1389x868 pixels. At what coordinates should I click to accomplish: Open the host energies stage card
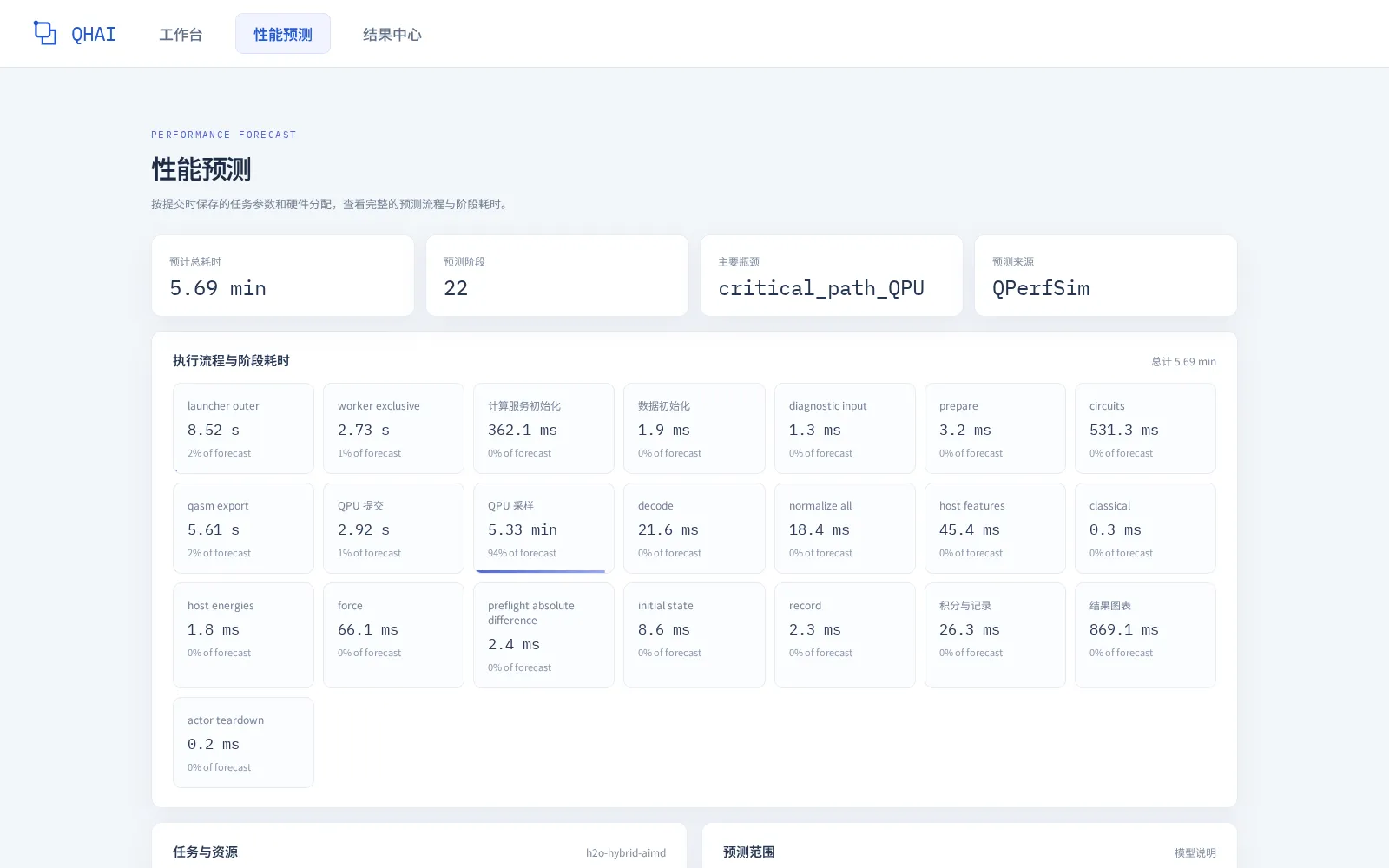click(x=243, y=635)
